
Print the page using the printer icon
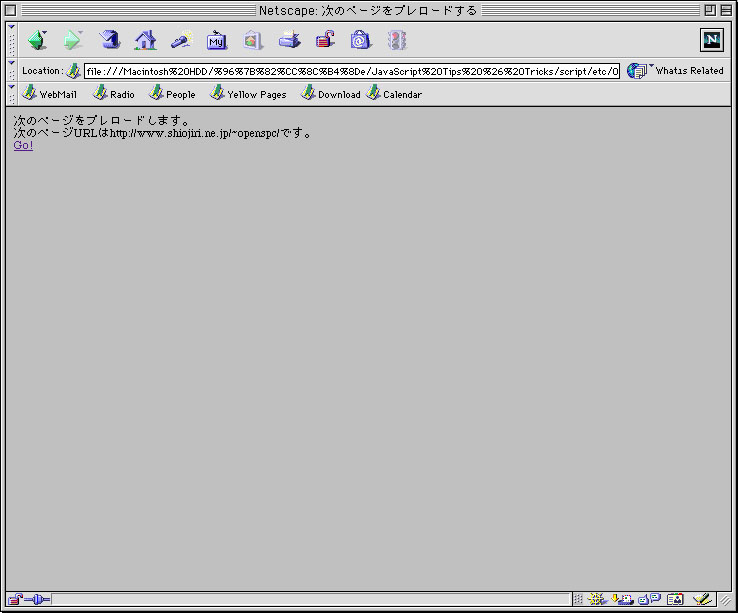(289, 40)
